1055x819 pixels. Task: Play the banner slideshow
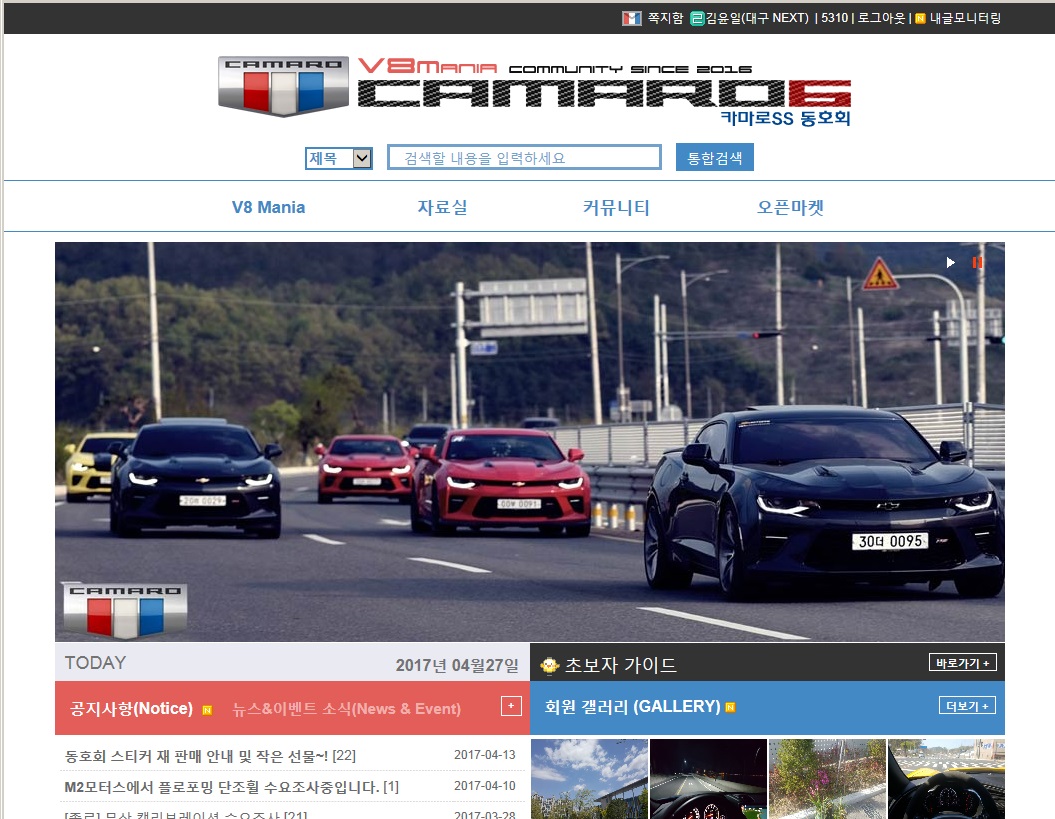[951, 262]
